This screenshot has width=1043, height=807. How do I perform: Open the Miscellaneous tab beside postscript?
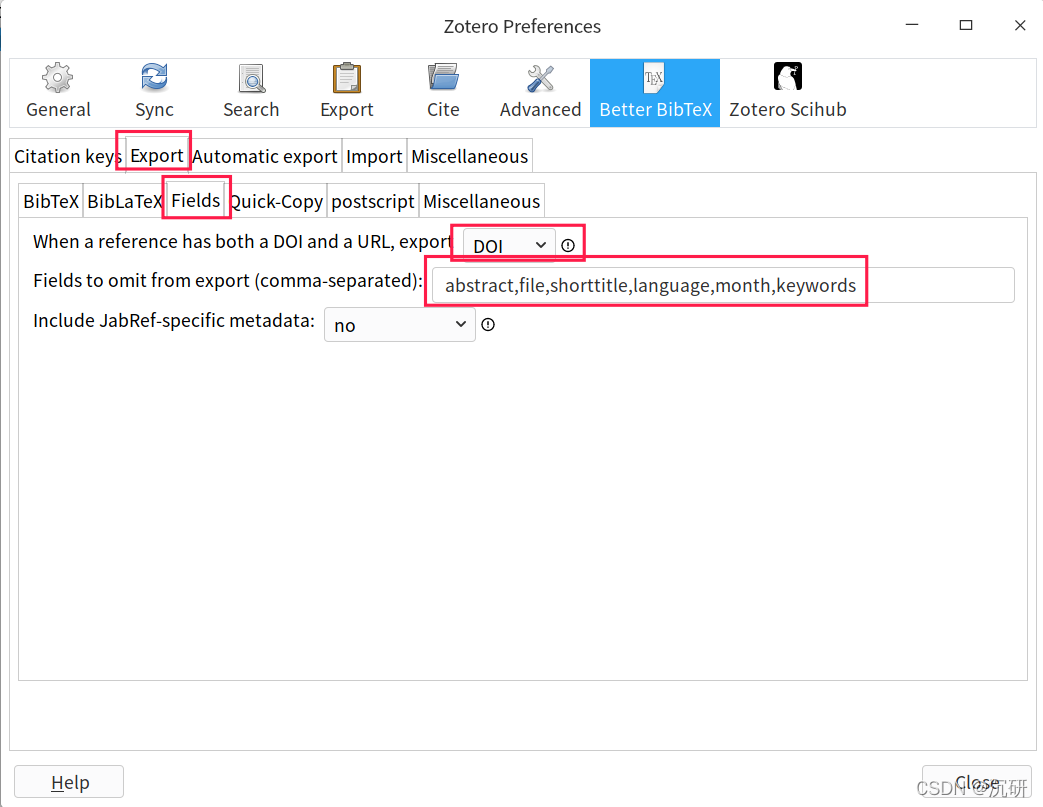click(482, 201)
